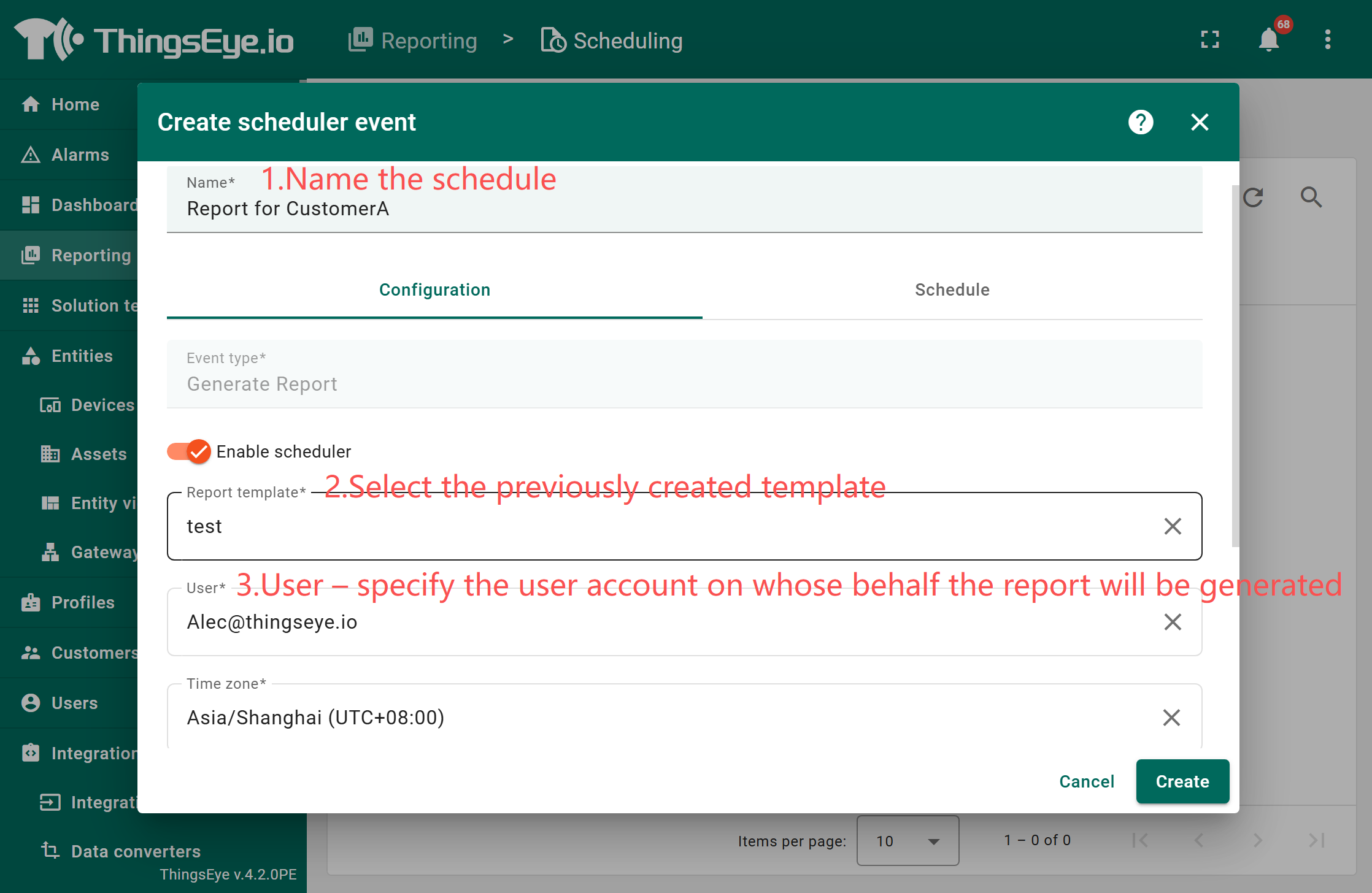Image resolution: width=1372 pixels, height=893 pixels.
Task: Clear the User field value
Action: 1172,622
